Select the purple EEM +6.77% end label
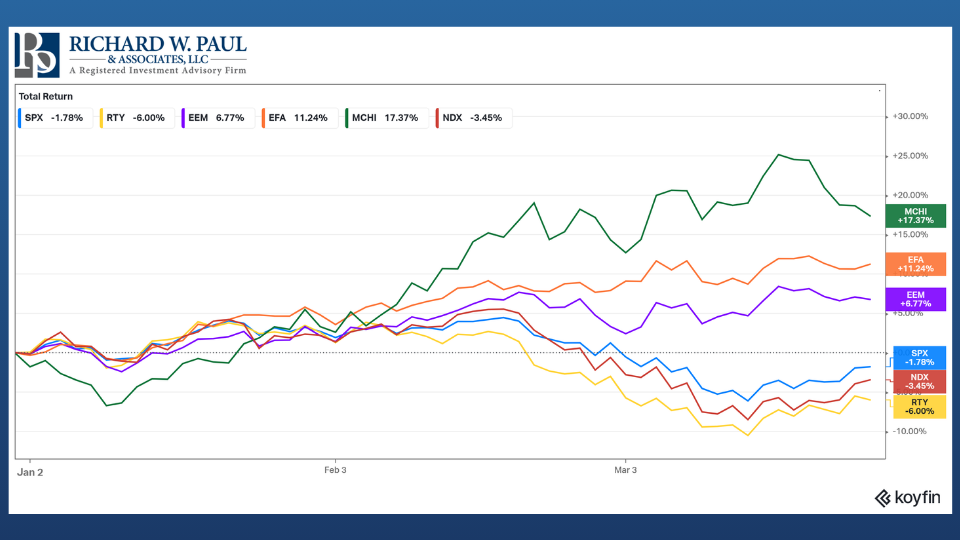 click(917, 299)
